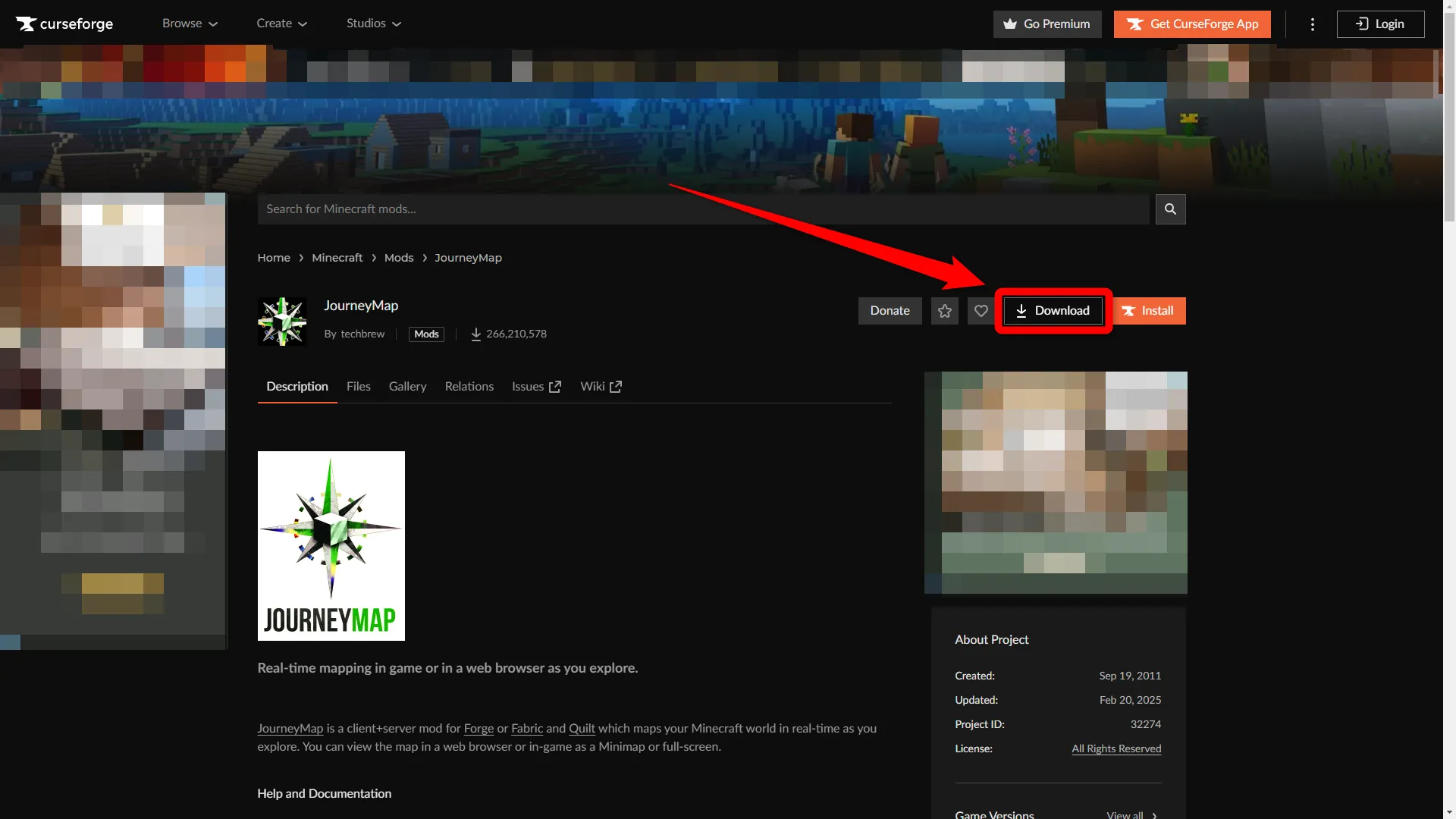
Task: Click the Created date Sep 19, 2011
Action: click(x=1130, y=676)
